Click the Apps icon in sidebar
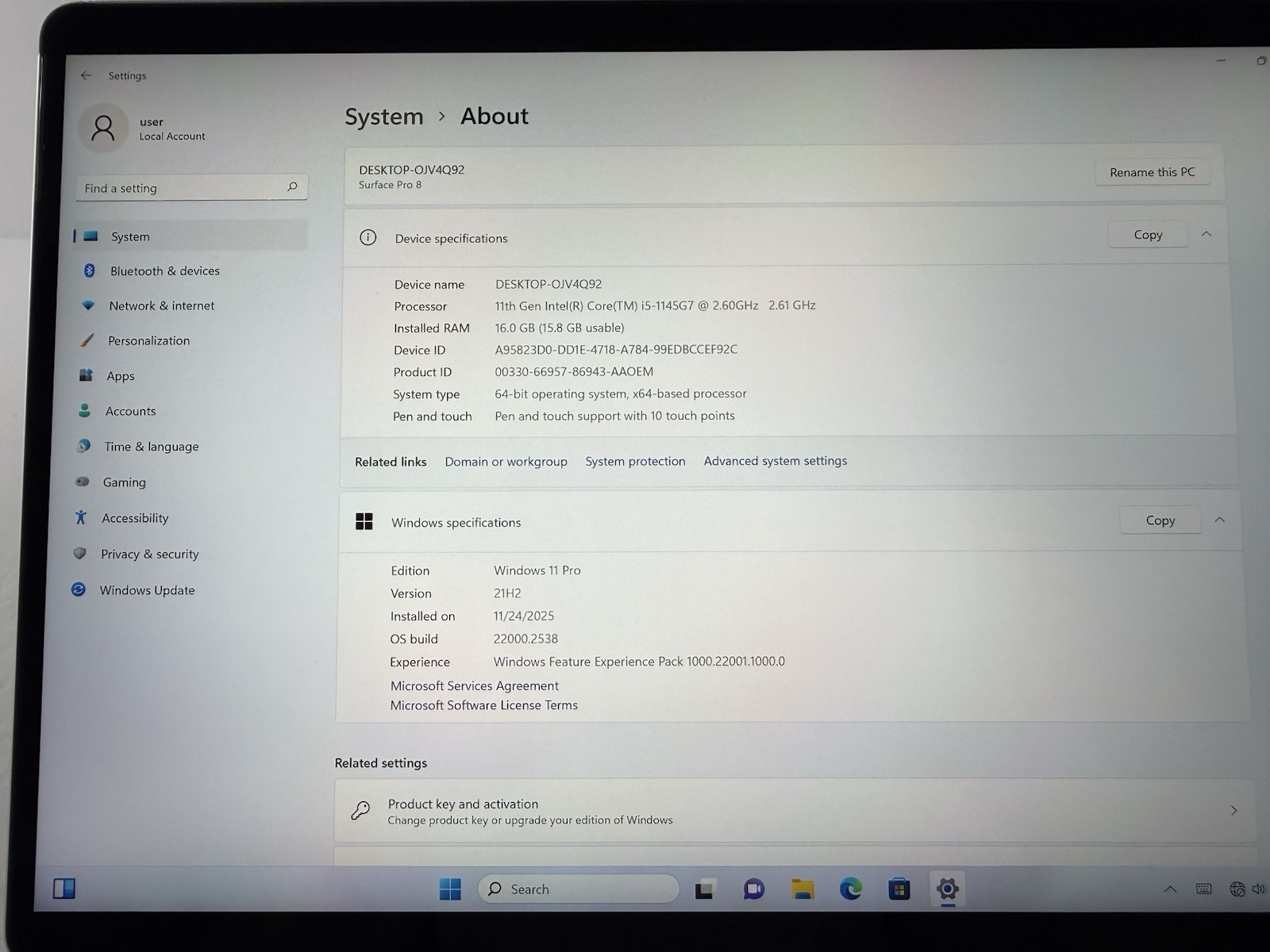Screen dimensions: 1270x952 (86, 375)
